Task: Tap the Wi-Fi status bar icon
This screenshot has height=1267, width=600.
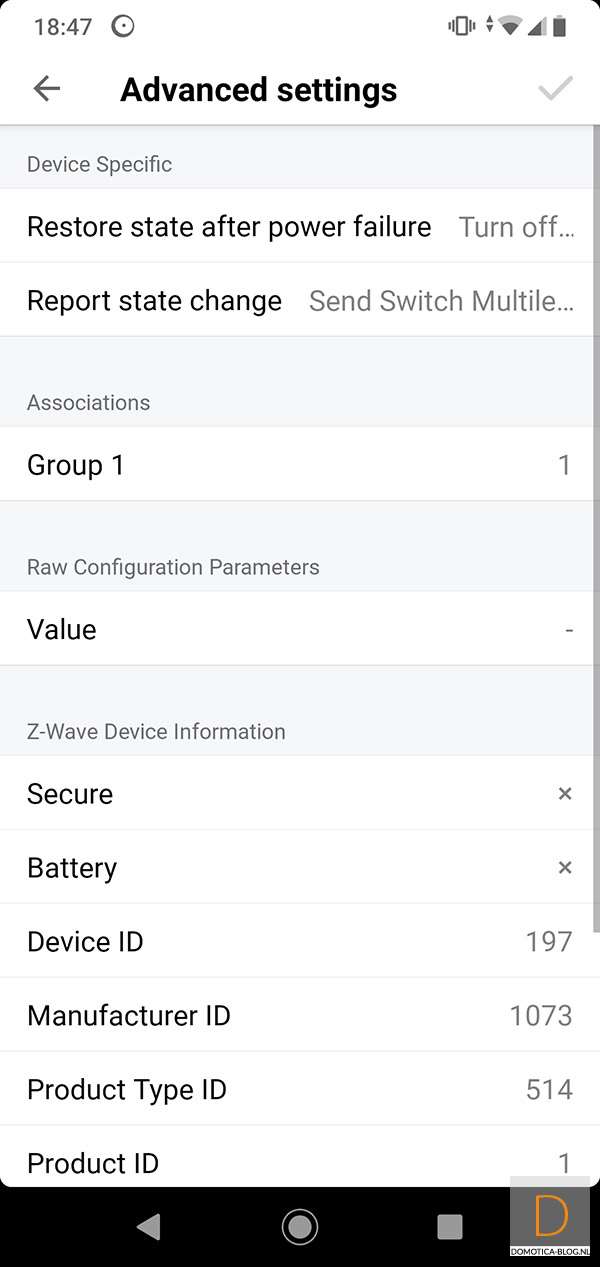Action: [511, 27]
